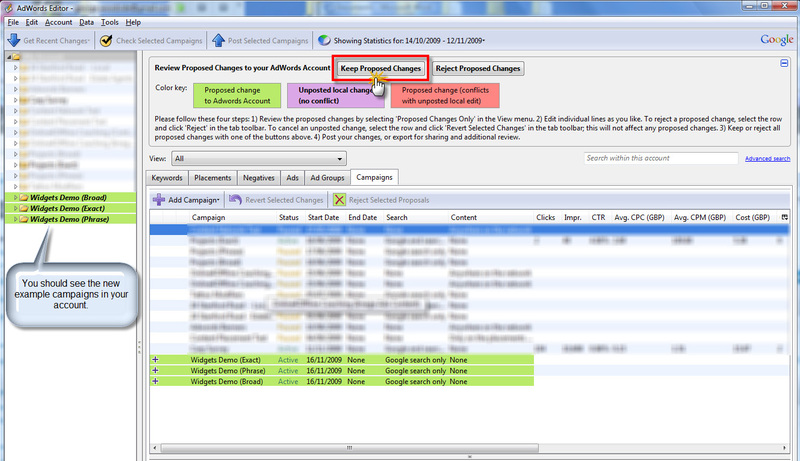
Task: Click the AdWords Editor title bar app icon
Action: pyautogui.click(x=8, y=8)
